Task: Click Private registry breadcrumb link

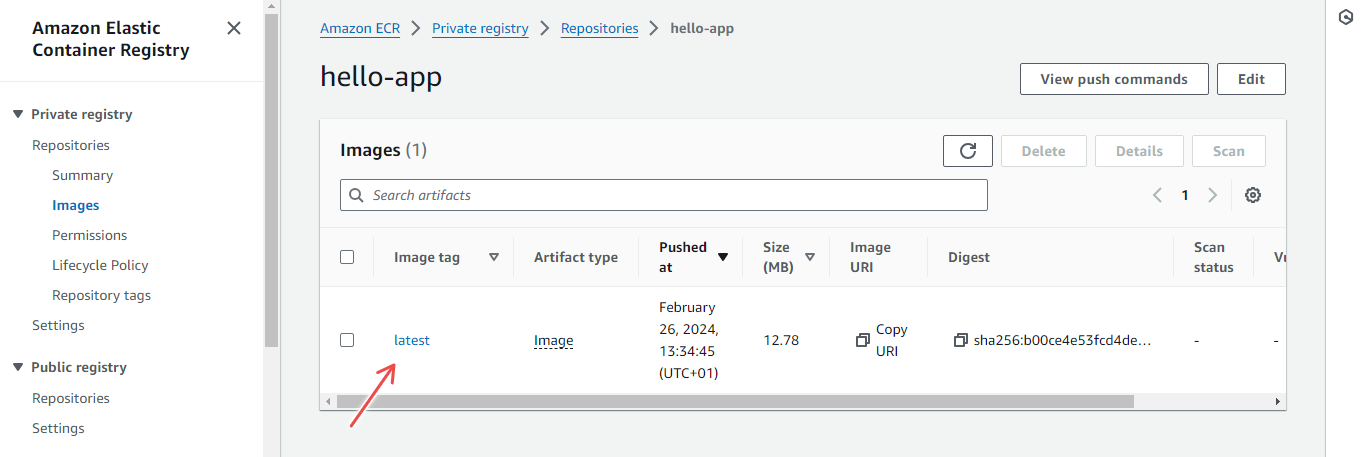Action: (480, 28)
